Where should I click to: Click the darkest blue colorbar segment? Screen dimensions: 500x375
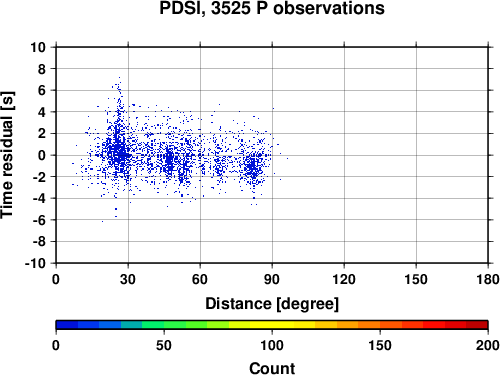click(67, 325)
